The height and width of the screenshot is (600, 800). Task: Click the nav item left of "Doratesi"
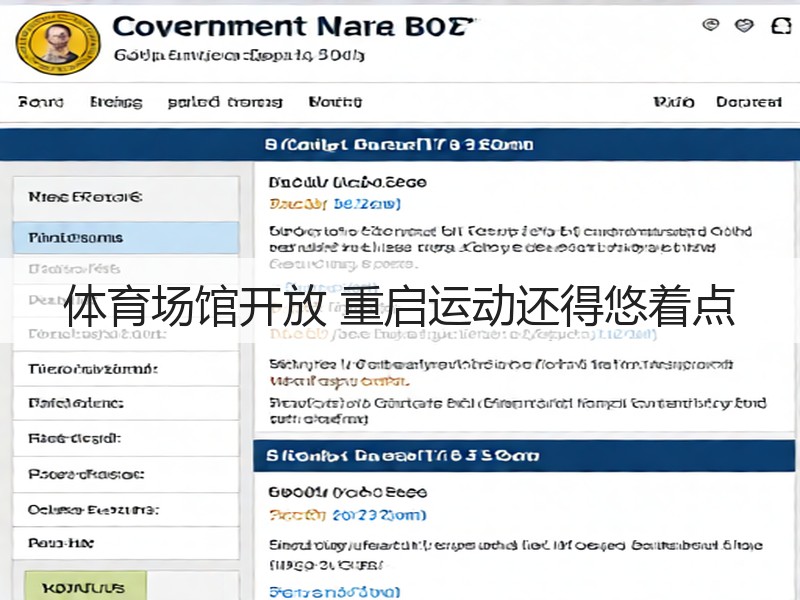tap(674, 102)
